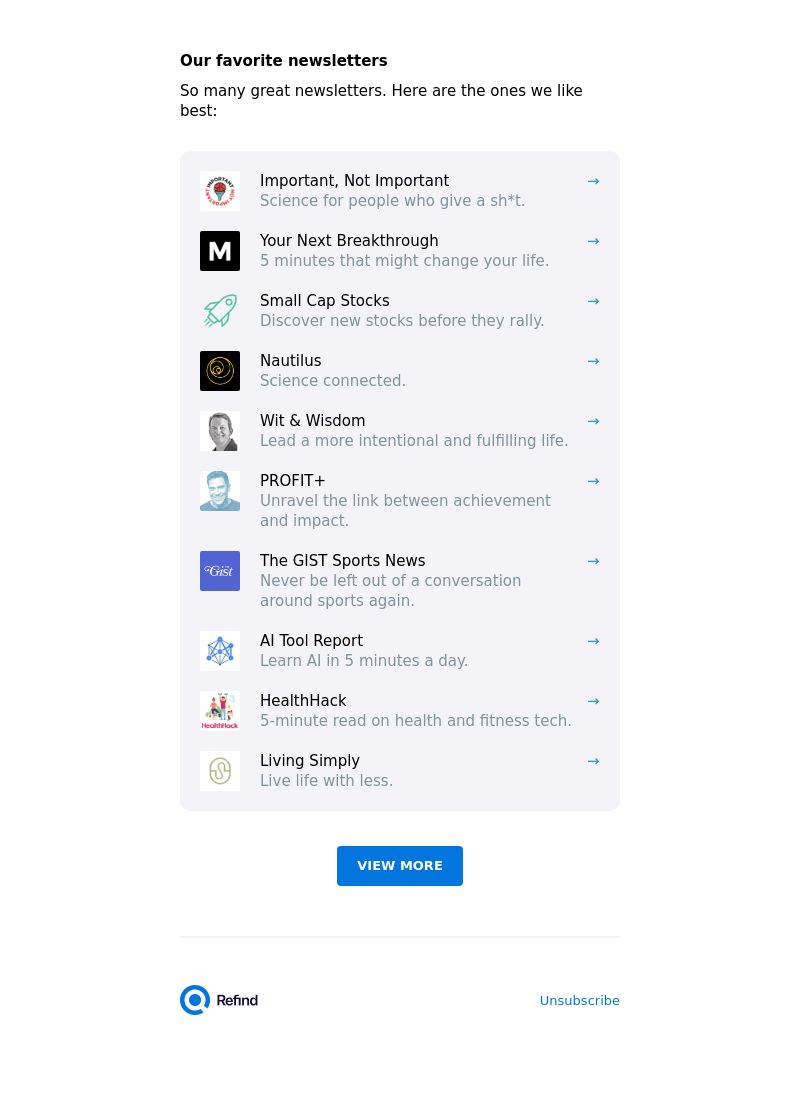Click the PROFIT+ author portrait
Screen dimensions: 800x1110
pos(220,491)
